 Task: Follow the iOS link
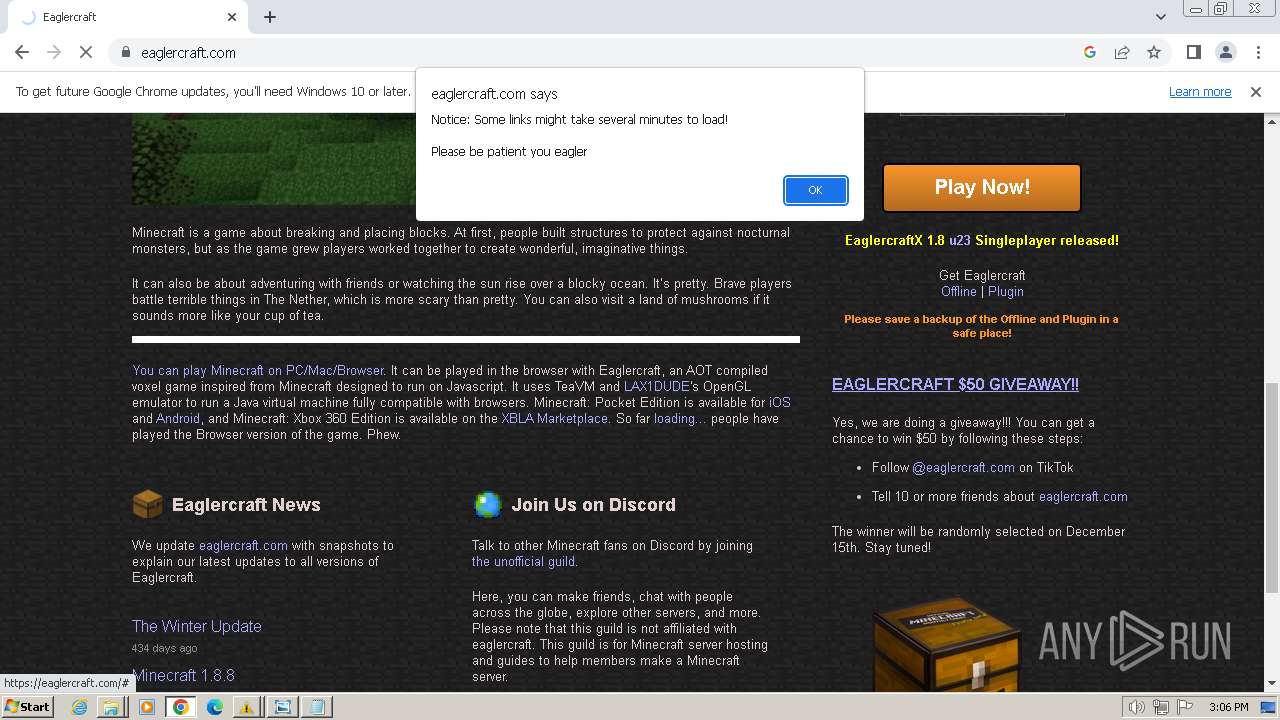coord(780,402)
